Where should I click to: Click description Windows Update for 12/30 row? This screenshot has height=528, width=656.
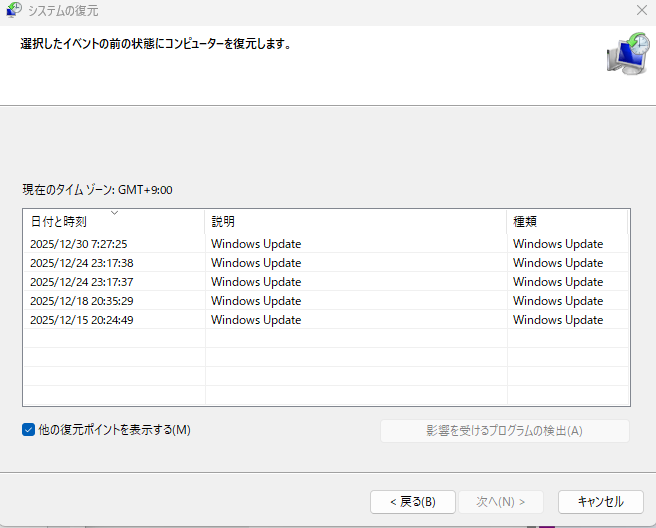coord(256,244)
